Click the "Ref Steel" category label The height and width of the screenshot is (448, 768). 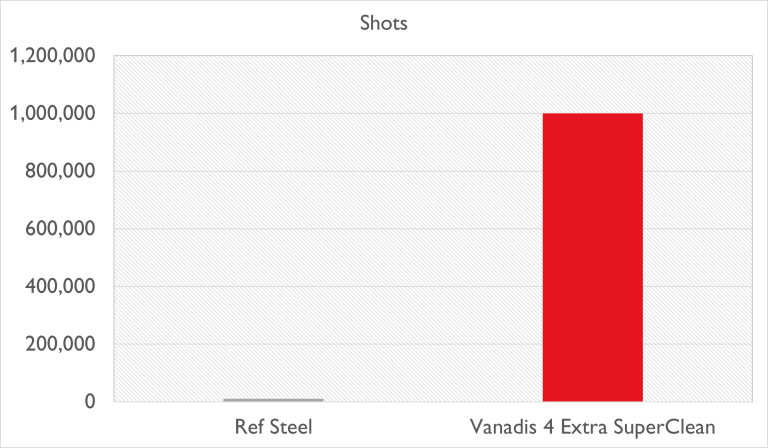tap(273, 427)
